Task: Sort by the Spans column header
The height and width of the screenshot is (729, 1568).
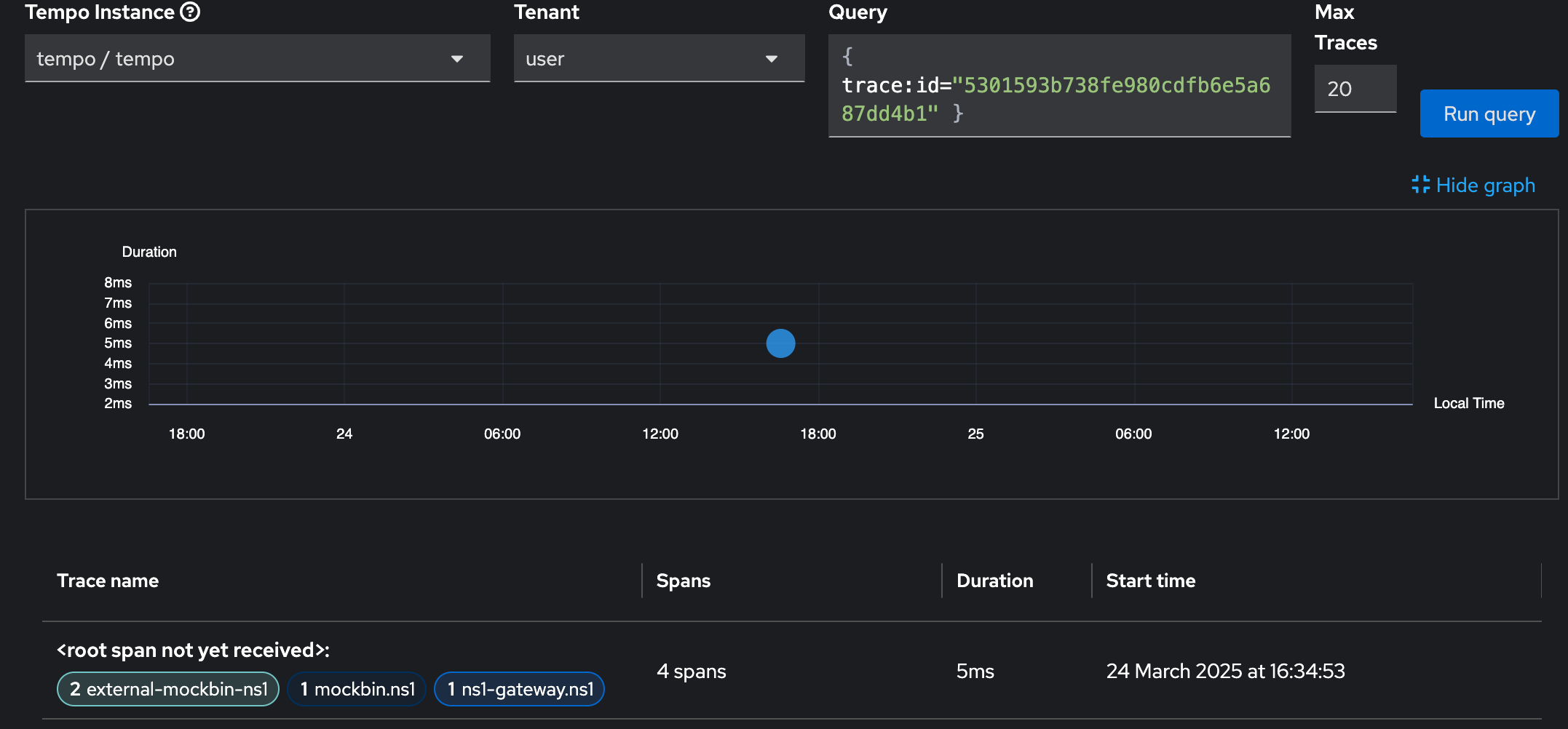Action: coord(683,581)
